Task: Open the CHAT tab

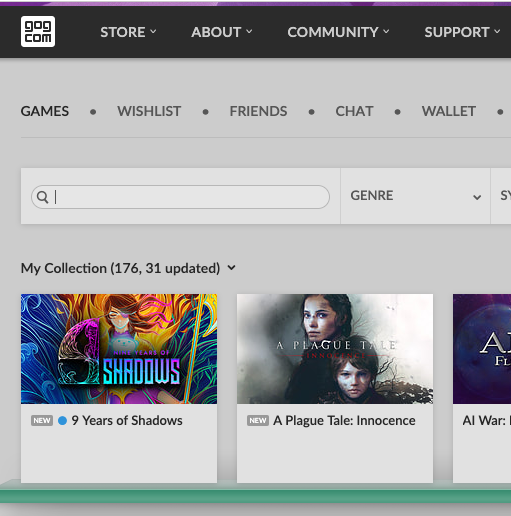Action: pyautogui.click(x=354, y=111)
